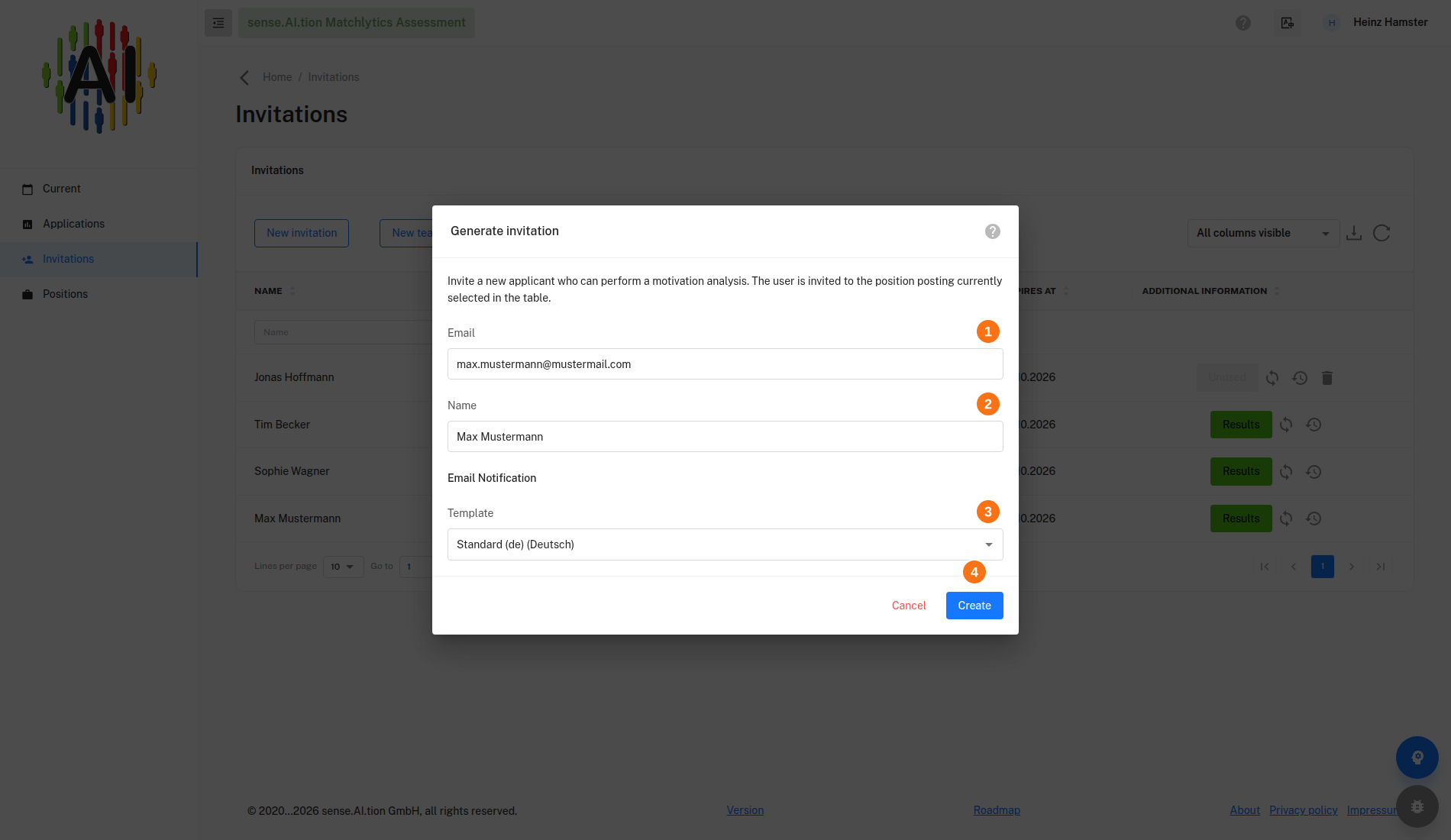Open Positions in the sidebar
The image size is (1451, 840).
99,294
